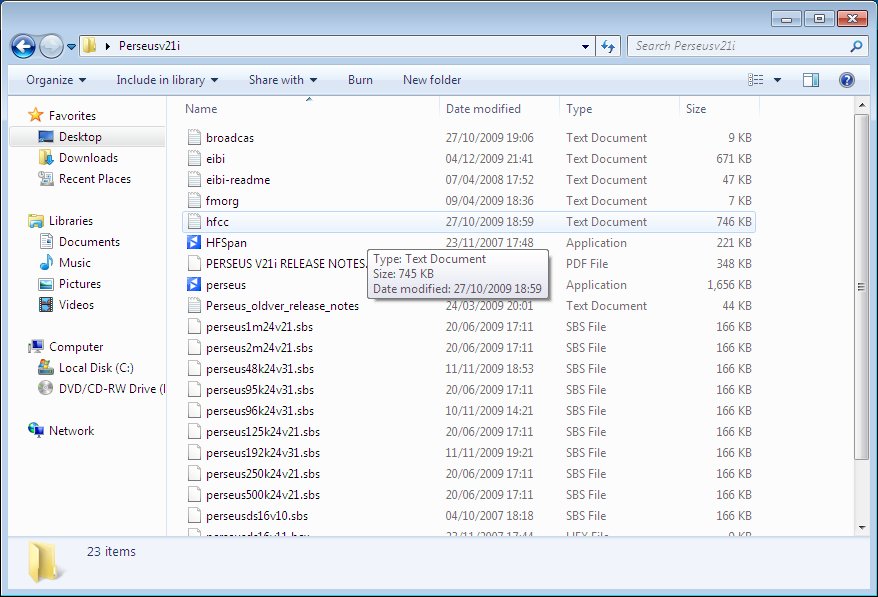Click the folder icon in details pane
878x597 pixels.
tap(44, 562)
